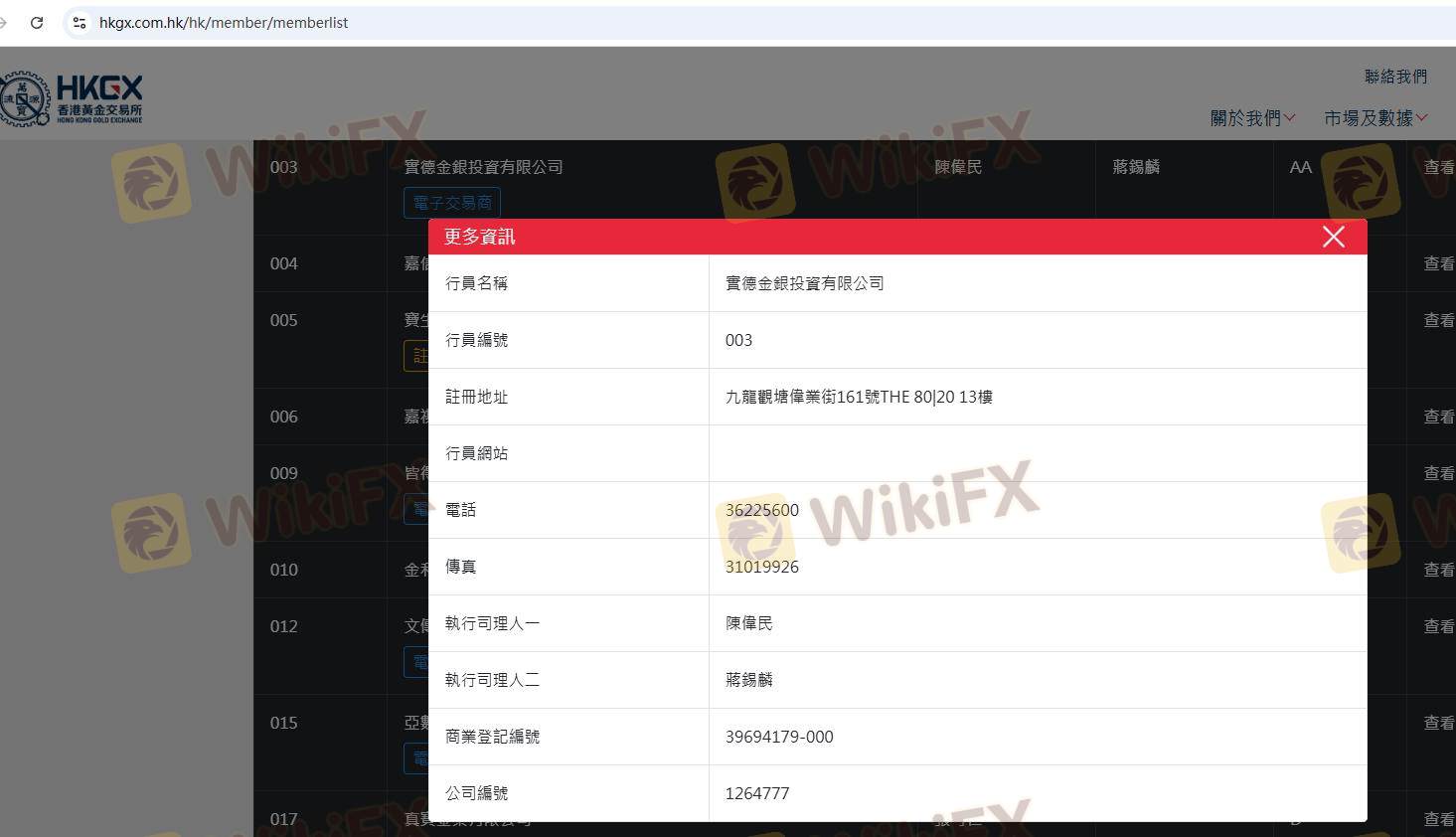Click 查看 for member row 015
The width and height of the screenshot is (1456, 837).
(1438, 723)
